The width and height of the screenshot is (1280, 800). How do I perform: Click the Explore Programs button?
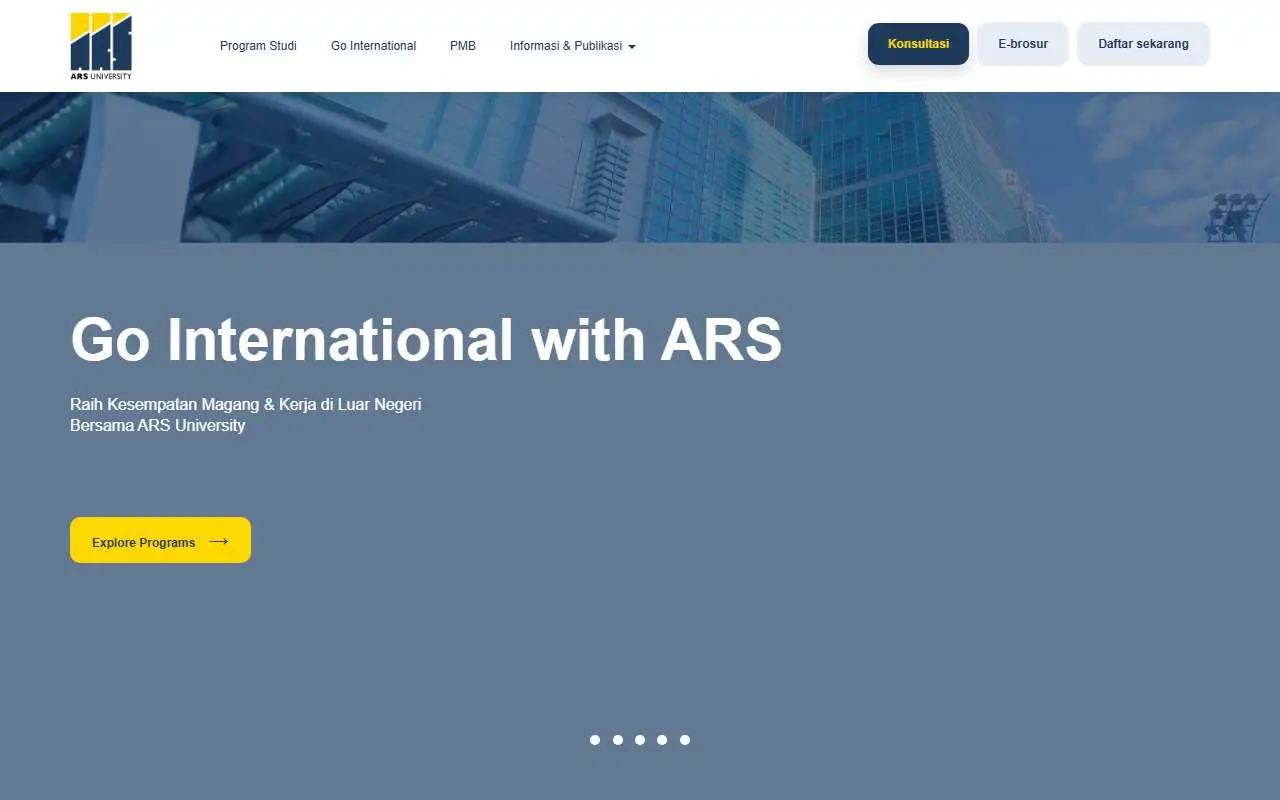160,540
